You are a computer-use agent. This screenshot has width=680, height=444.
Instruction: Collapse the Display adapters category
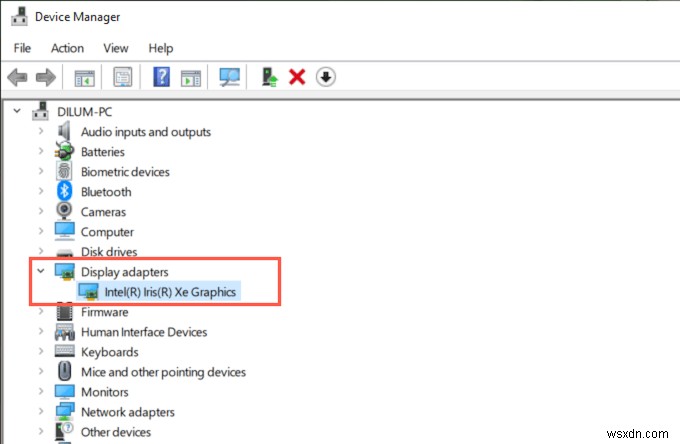coord(41,271)
